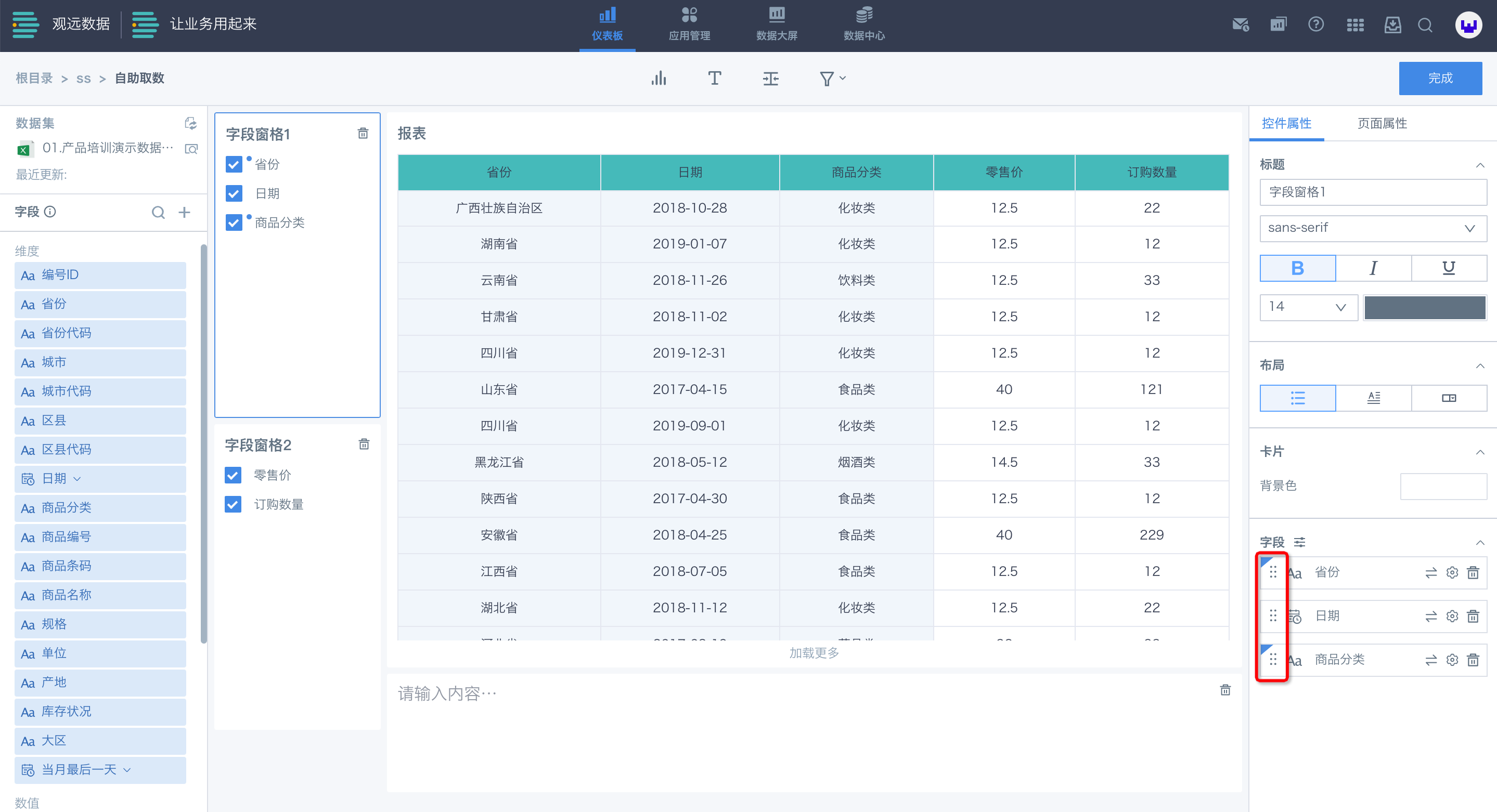Toggle the Bold formatting button
The image size is (1497, 812).
[x=1297, y=268]
